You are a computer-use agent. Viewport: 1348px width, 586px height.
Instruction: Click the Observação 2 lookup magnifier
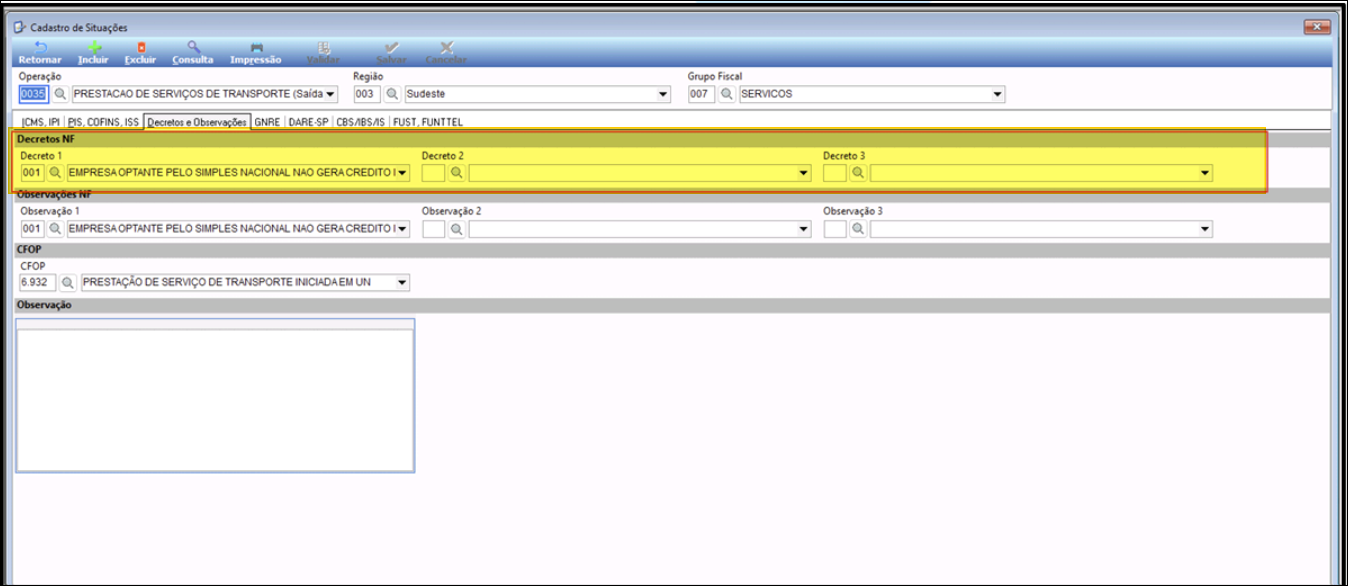pyautogui.click(x=457, y=229)
